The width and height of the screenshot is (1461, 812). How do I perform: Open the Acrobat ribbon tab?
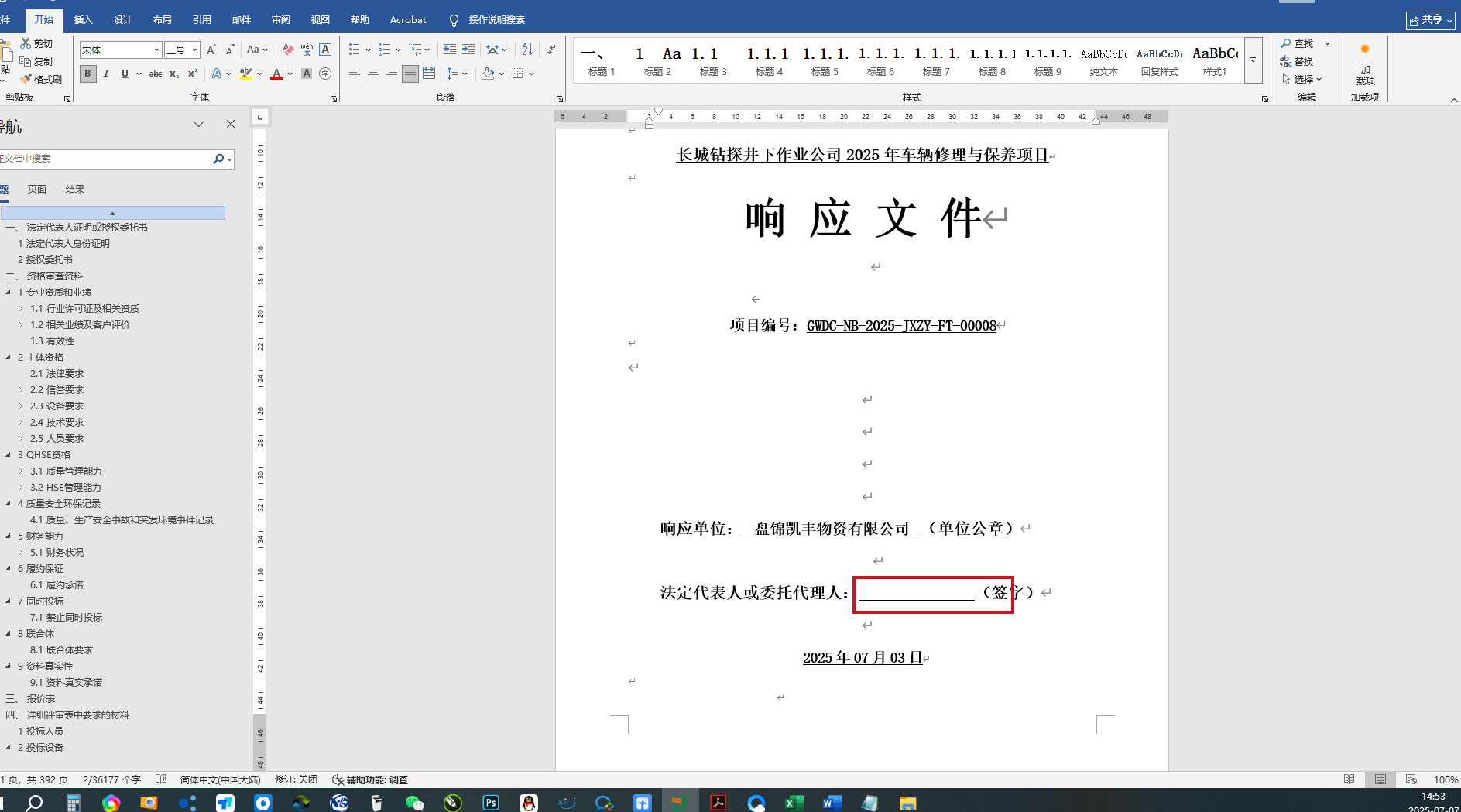point(408,20)
